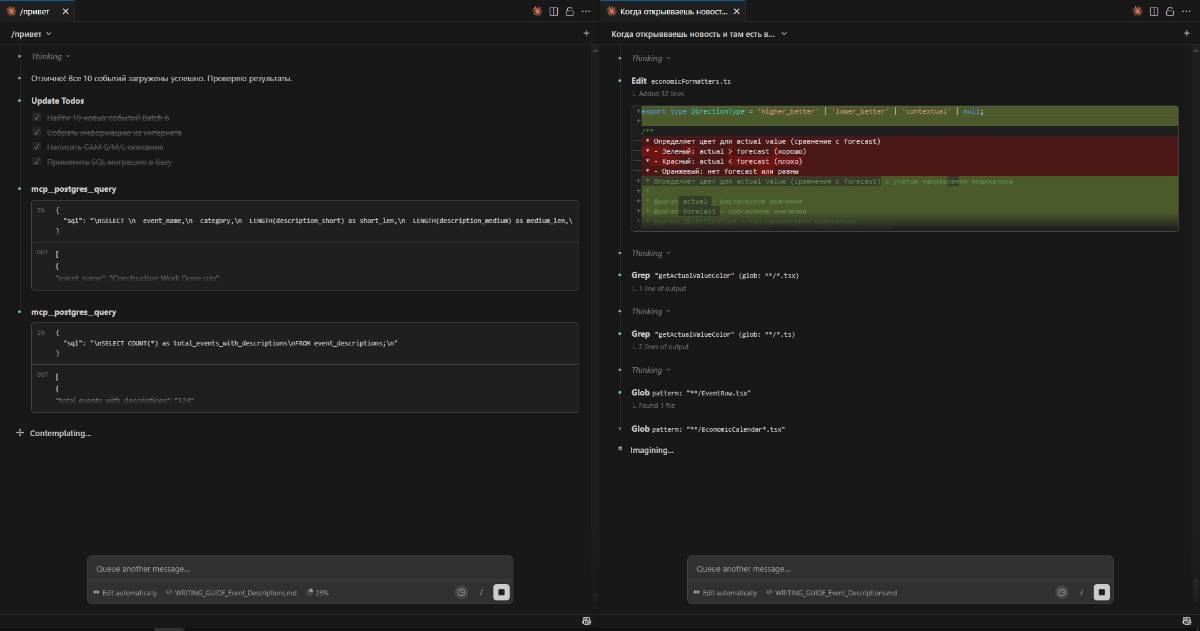The width and height of the screenshot is (1200, 631).
Task: Click slash command button in right input
Action: tap(1081, 592)
